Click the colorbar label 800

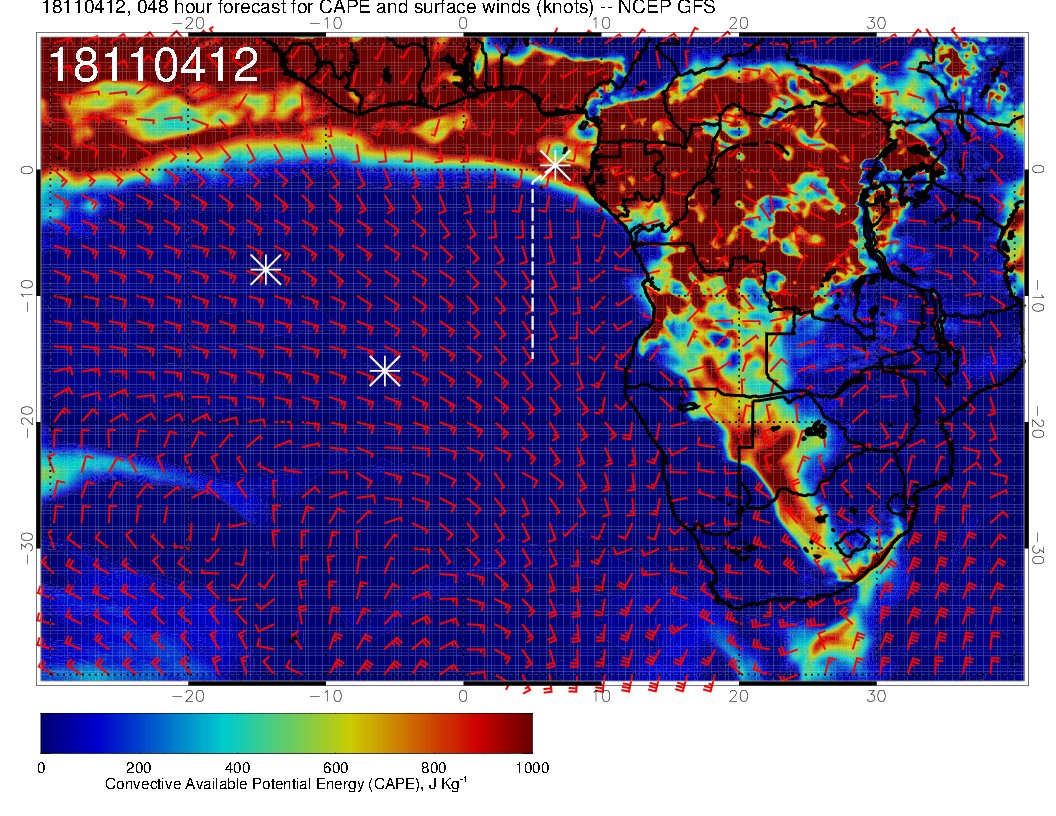click(x=433, y=768)
